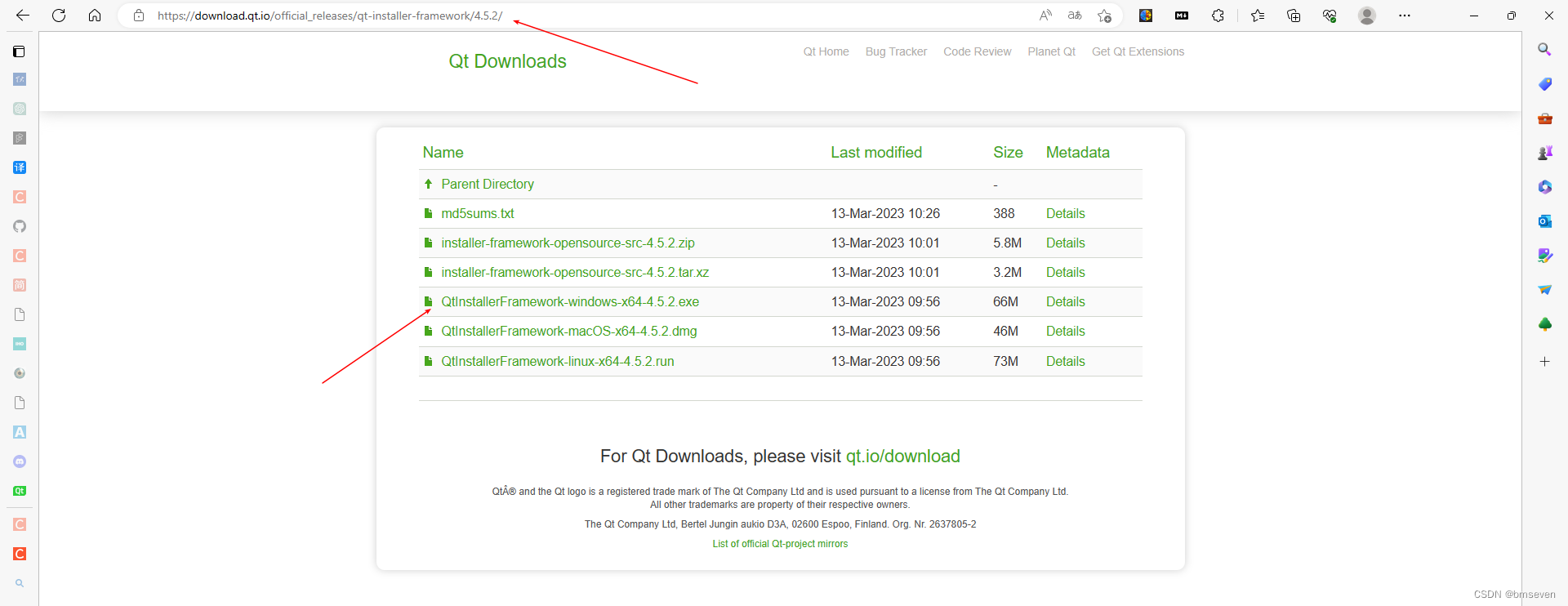Open sidebar Shopping tag
This screenshot has height=606, width=1568.
pyautogui.click(x=1544, y=84)
